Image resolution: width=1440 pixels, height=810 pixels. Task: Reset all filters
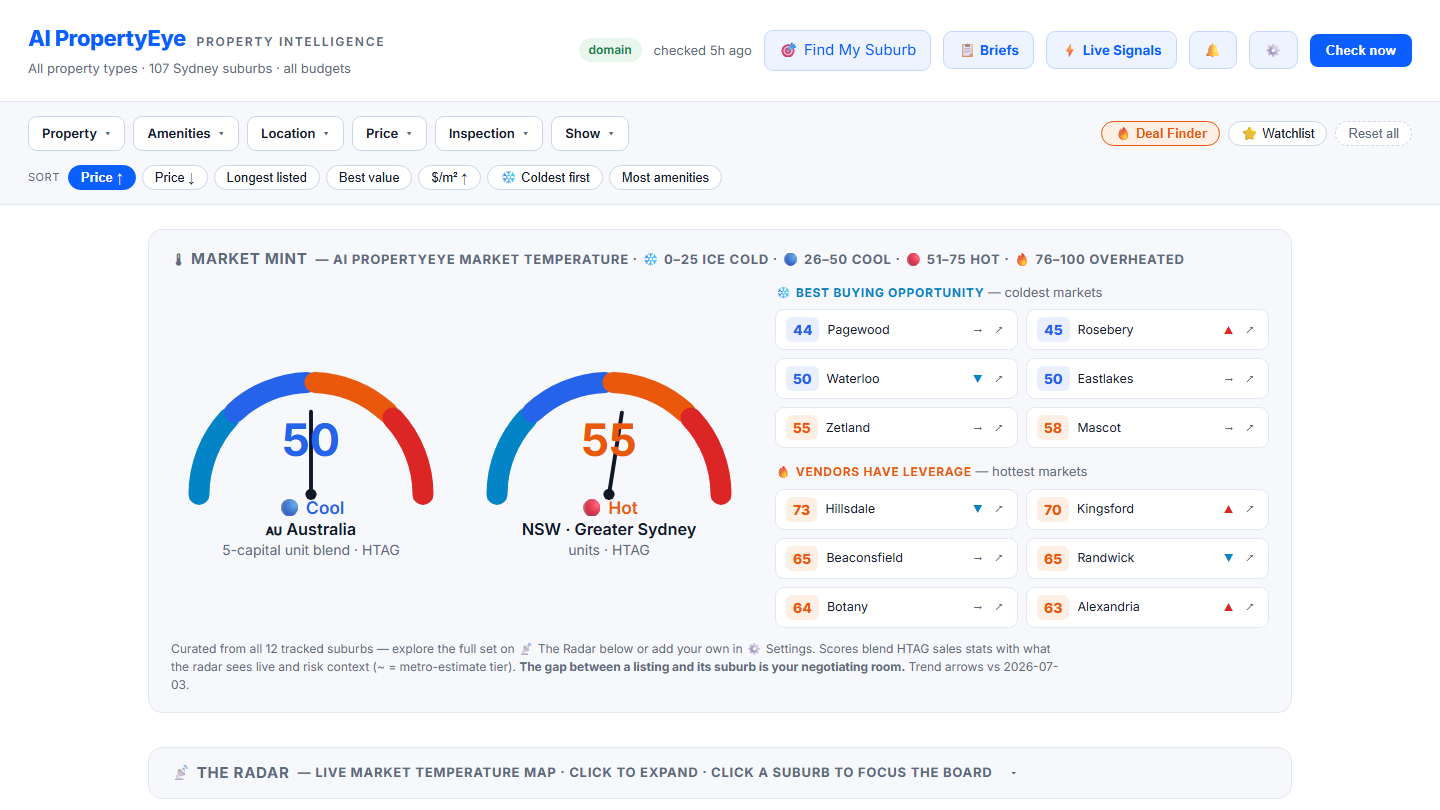tap(1373, 133)
